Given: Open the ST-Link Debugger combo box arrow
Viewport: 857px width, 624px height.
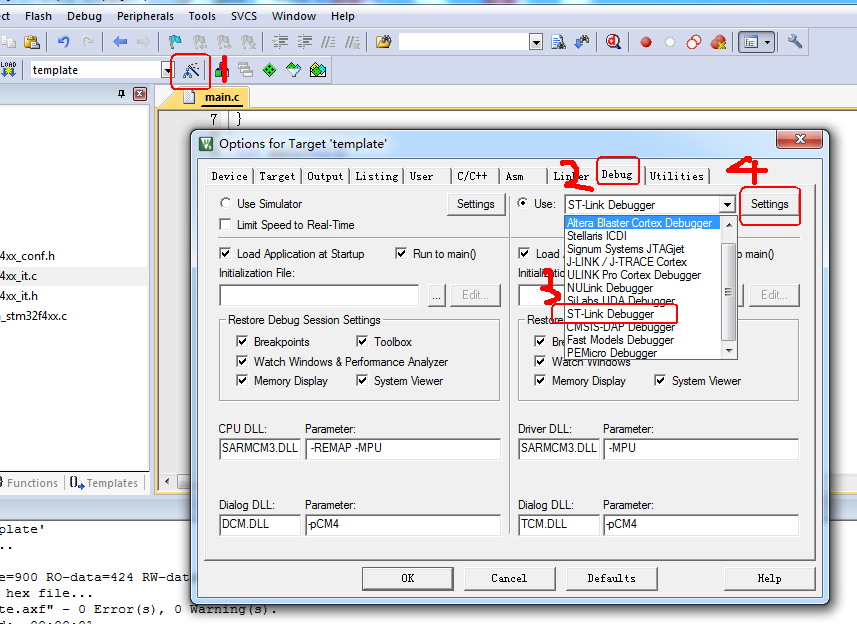Looking at the screenshot, I should [x=727, y=205].
